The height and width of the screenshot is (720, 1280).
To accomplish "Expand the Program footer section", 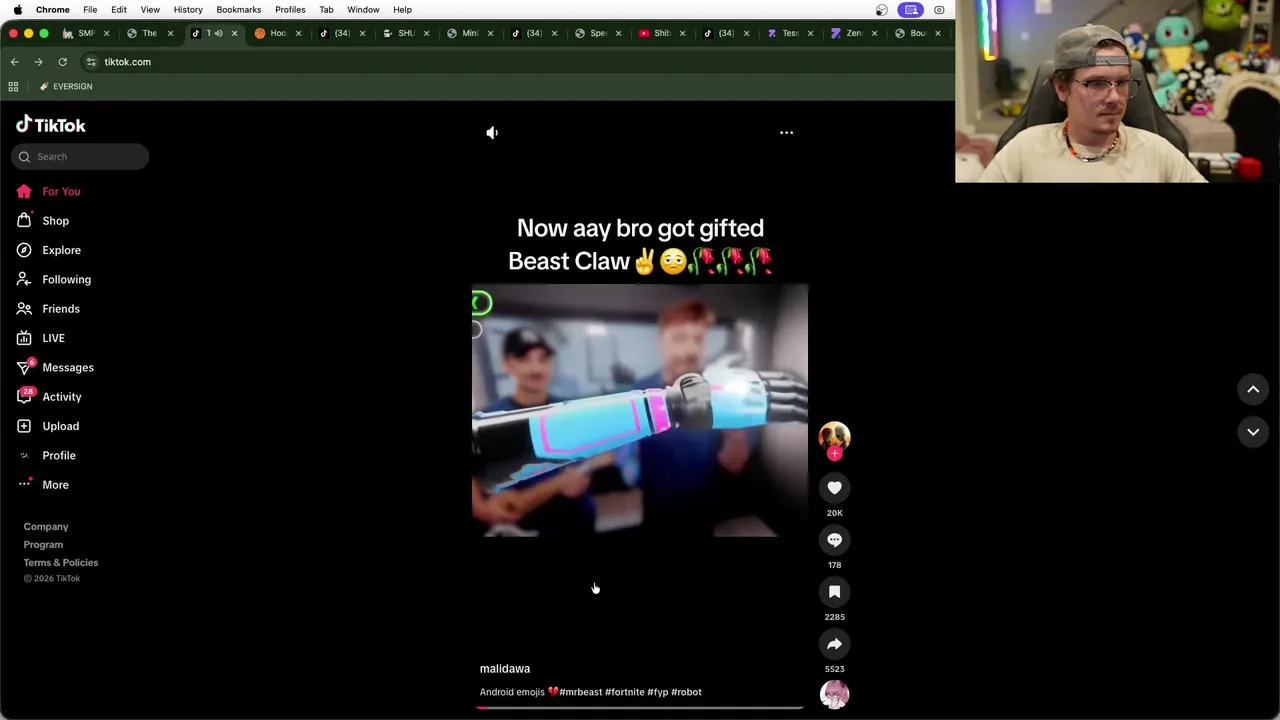I will (43, 545).
